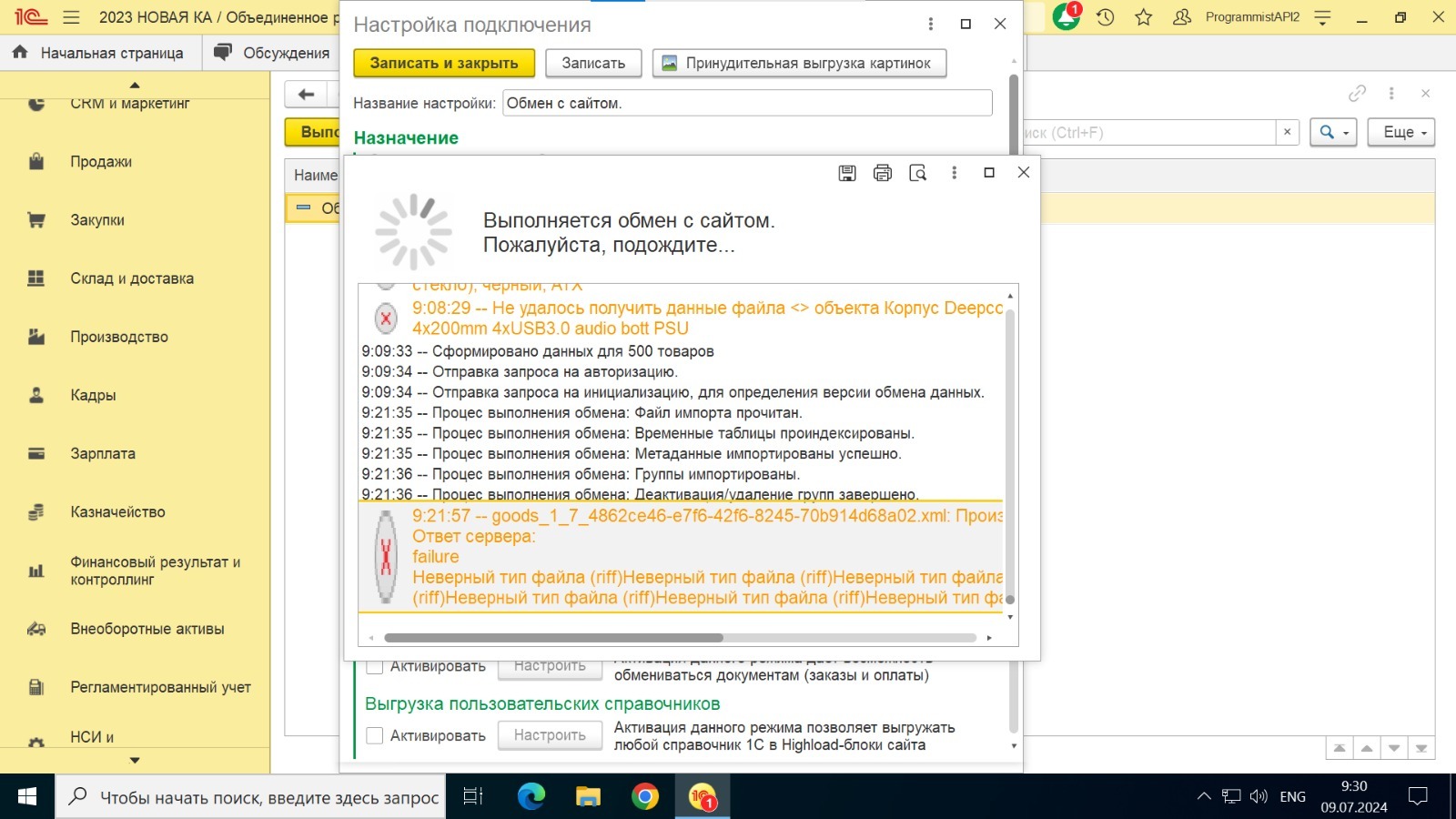Click the Название настройки input field

coord(746,103)
